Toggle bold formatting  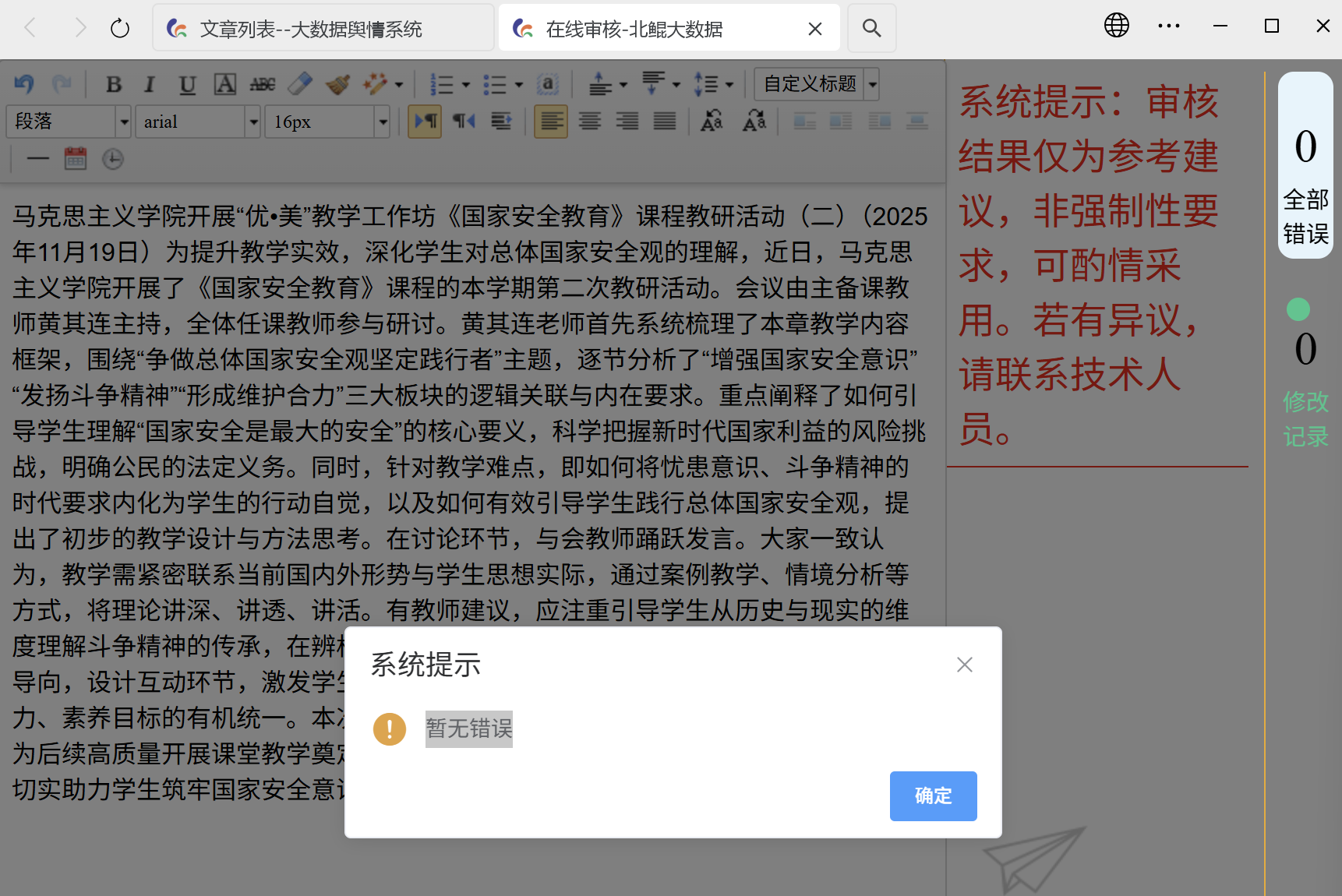pos(114,83)
